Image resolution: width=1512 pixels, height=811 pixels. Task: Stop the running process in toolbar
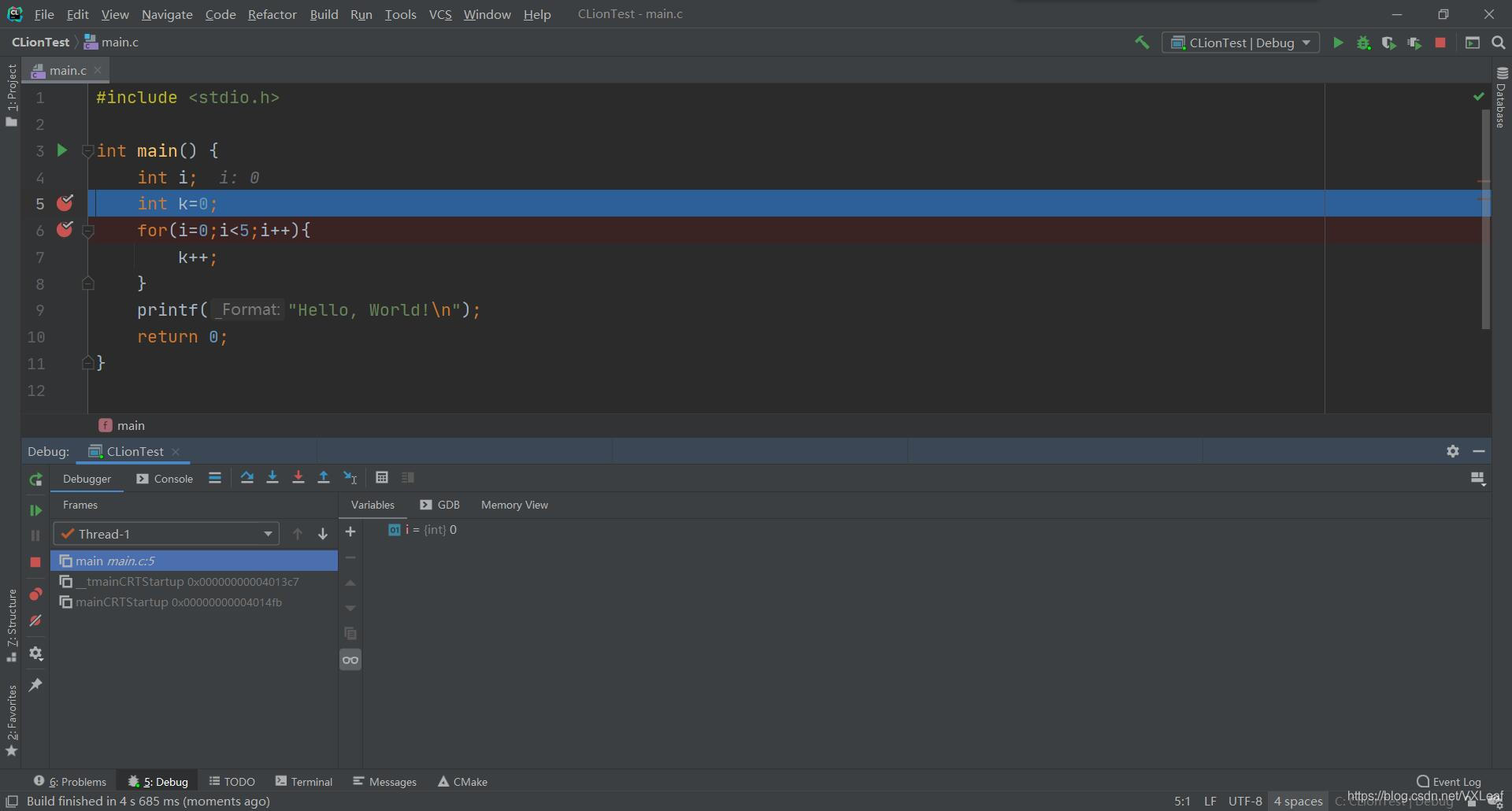(1440, 43)
